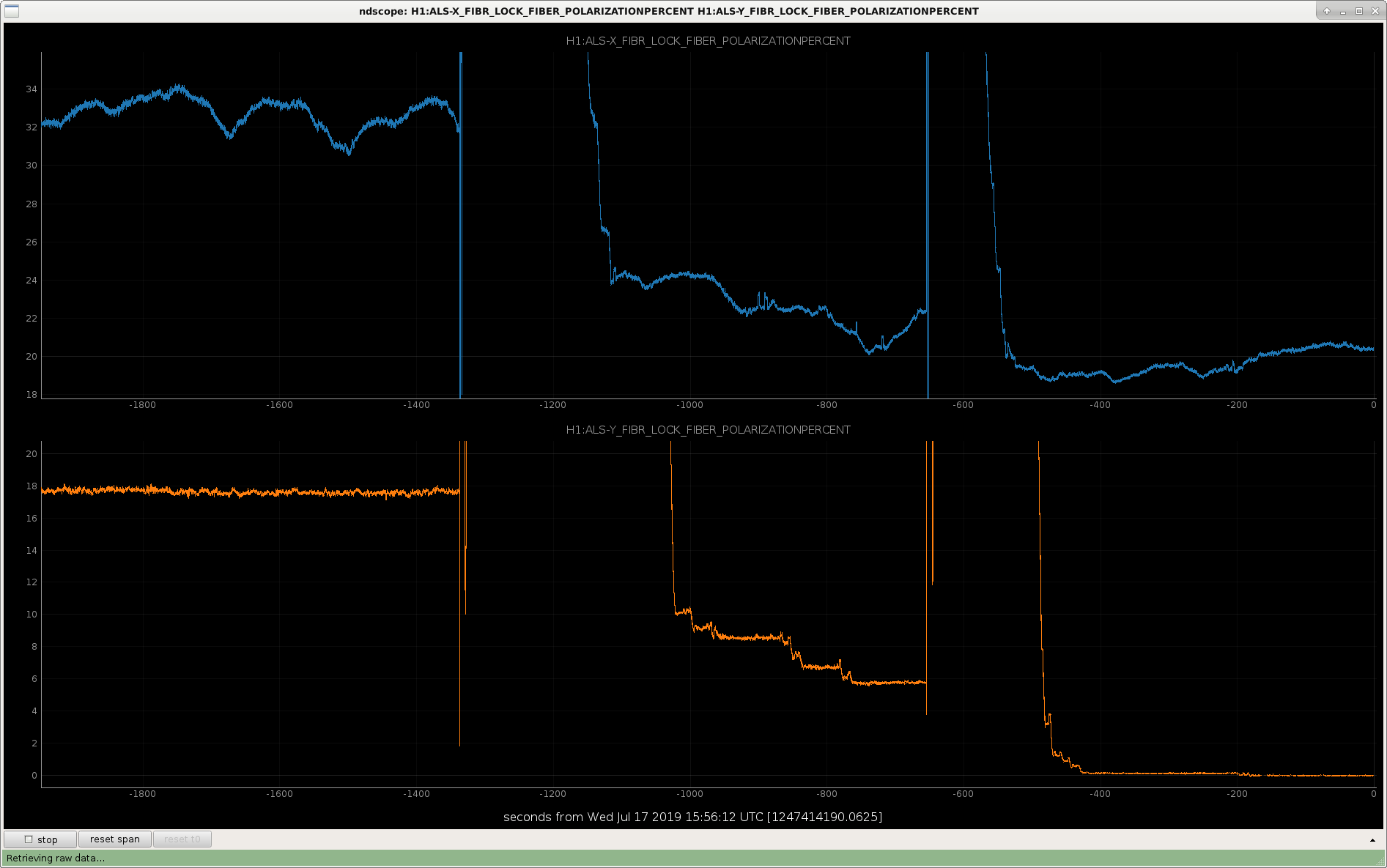This screenshot has width=1387, height=868.
Task: Click the 4 tick label on the ALS-Y y-axis
Action: (x=34, y=711)
